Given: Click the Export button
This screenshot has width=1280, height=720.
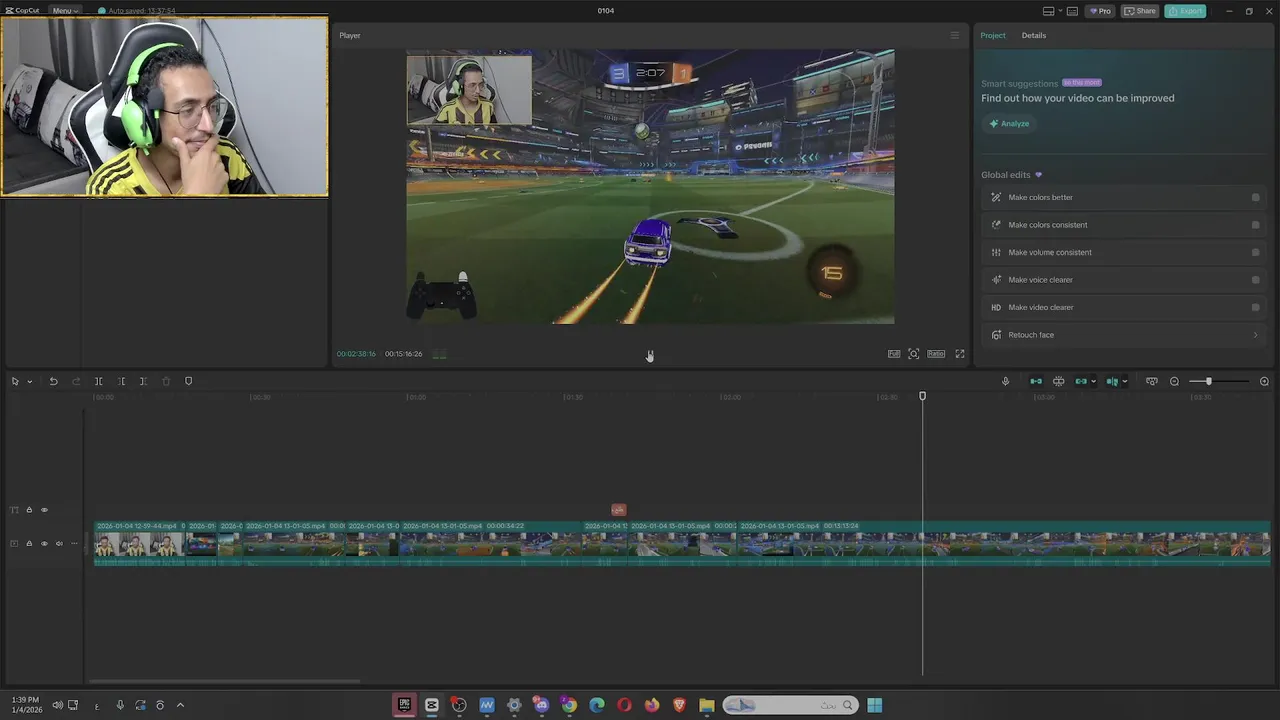Looking at the screenshot, I should pos(1185,11).
